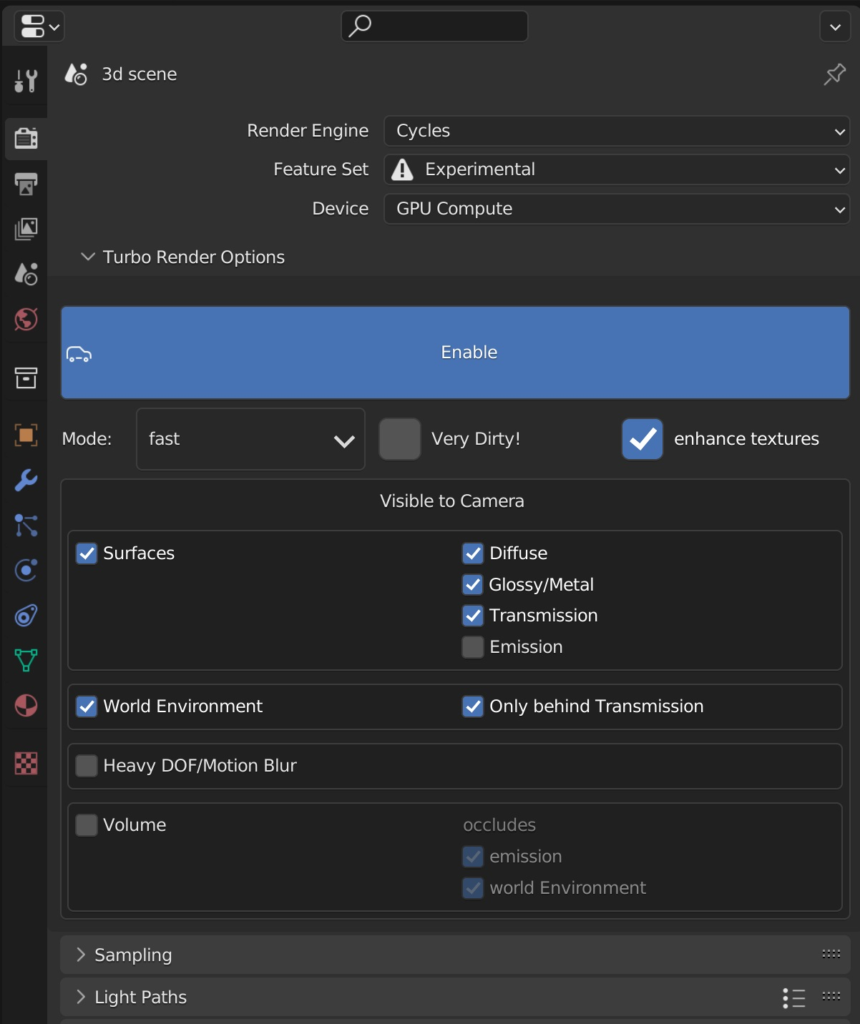The height and width of the screenshot is (1024, 860).
Task: Toggle the pin icon beside 3d scene
Action: 835,74
